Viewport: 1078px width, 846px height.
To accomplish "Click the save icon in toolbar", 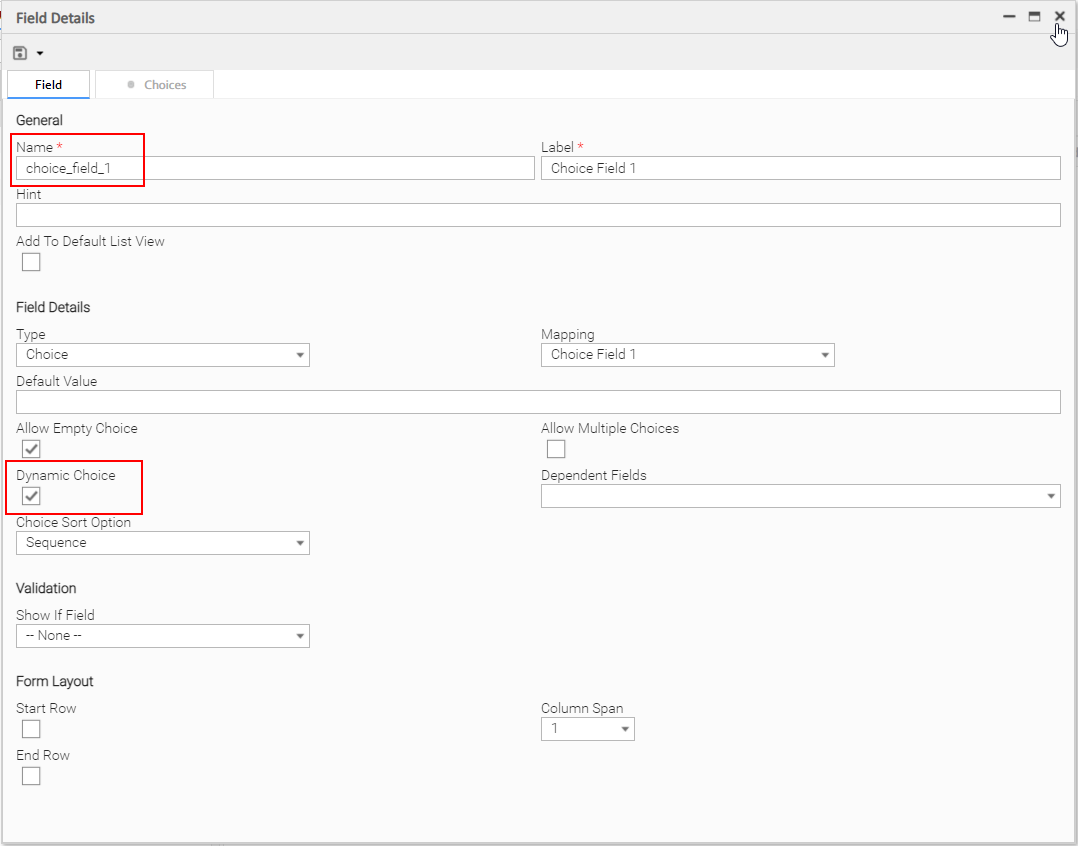I will pos(20,53).
